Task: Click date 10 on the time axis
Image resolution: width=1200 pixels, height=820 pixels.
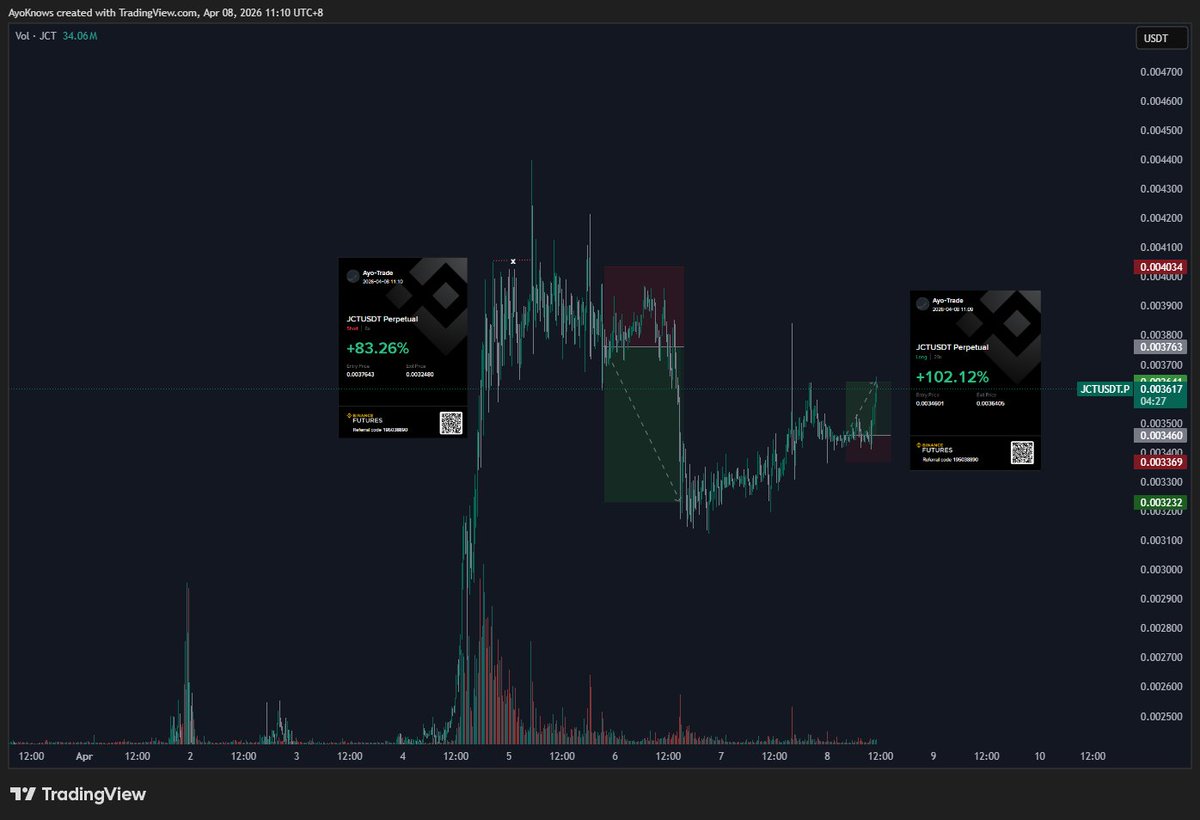Action: coord(1040,757)
